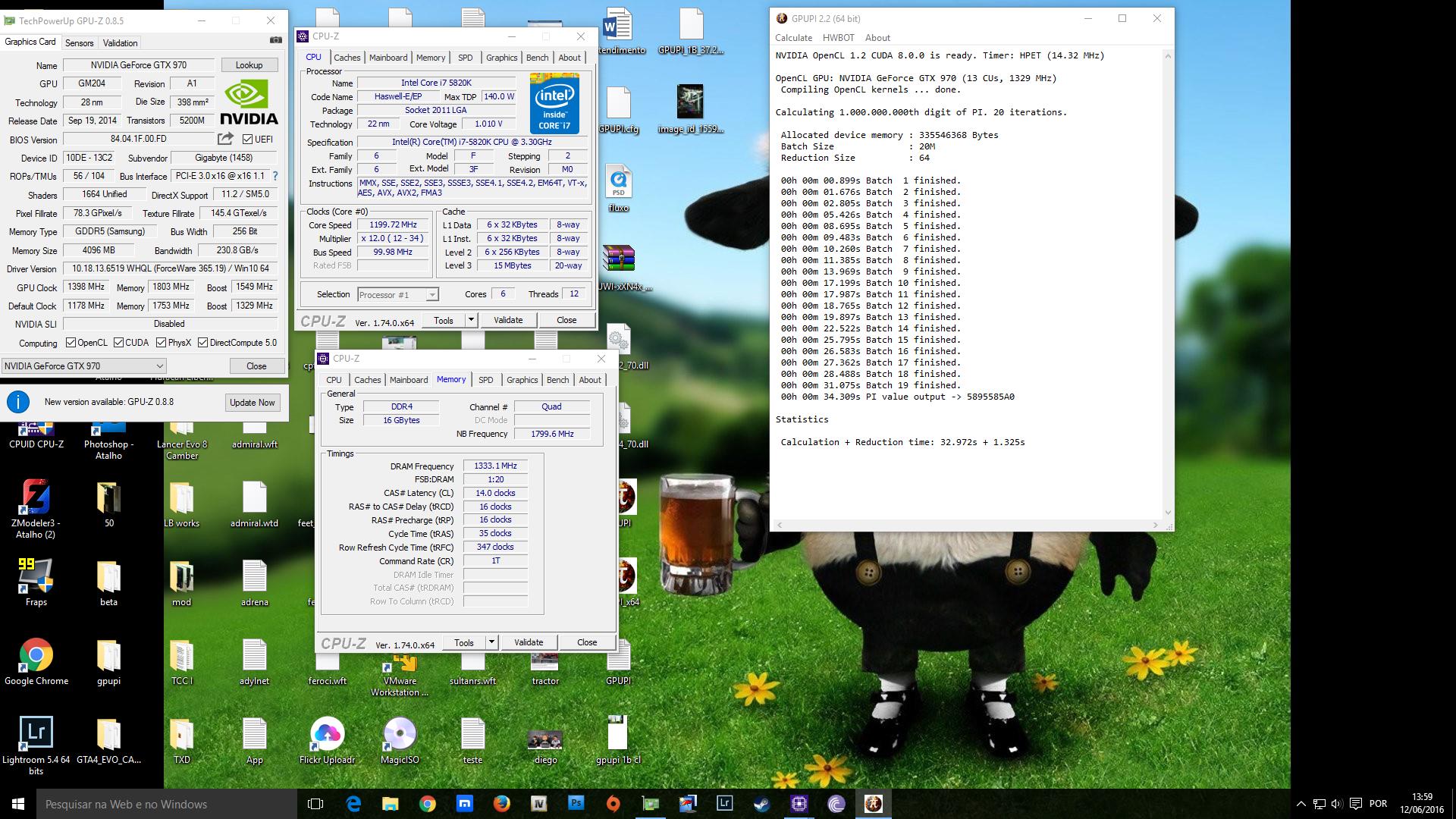Click the Close button in GPU-Z
1456x819 pixels.
pyautogui.click(x=256, y=366)
